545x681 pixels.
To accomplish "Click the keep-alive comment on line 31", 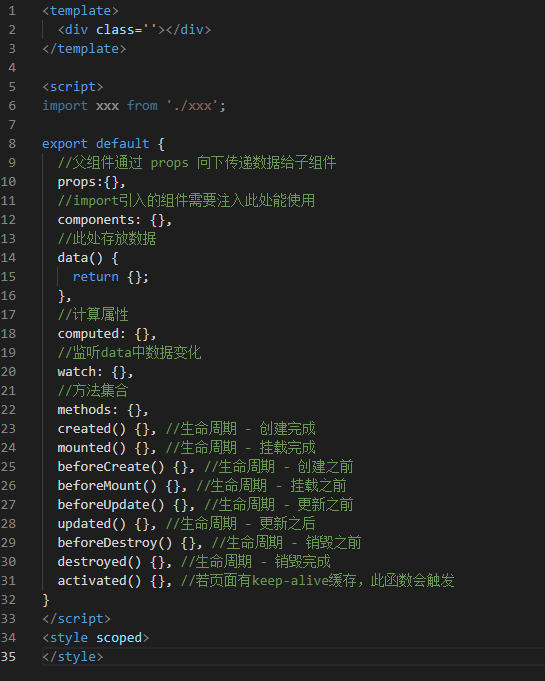I will (x=317, y=581).
